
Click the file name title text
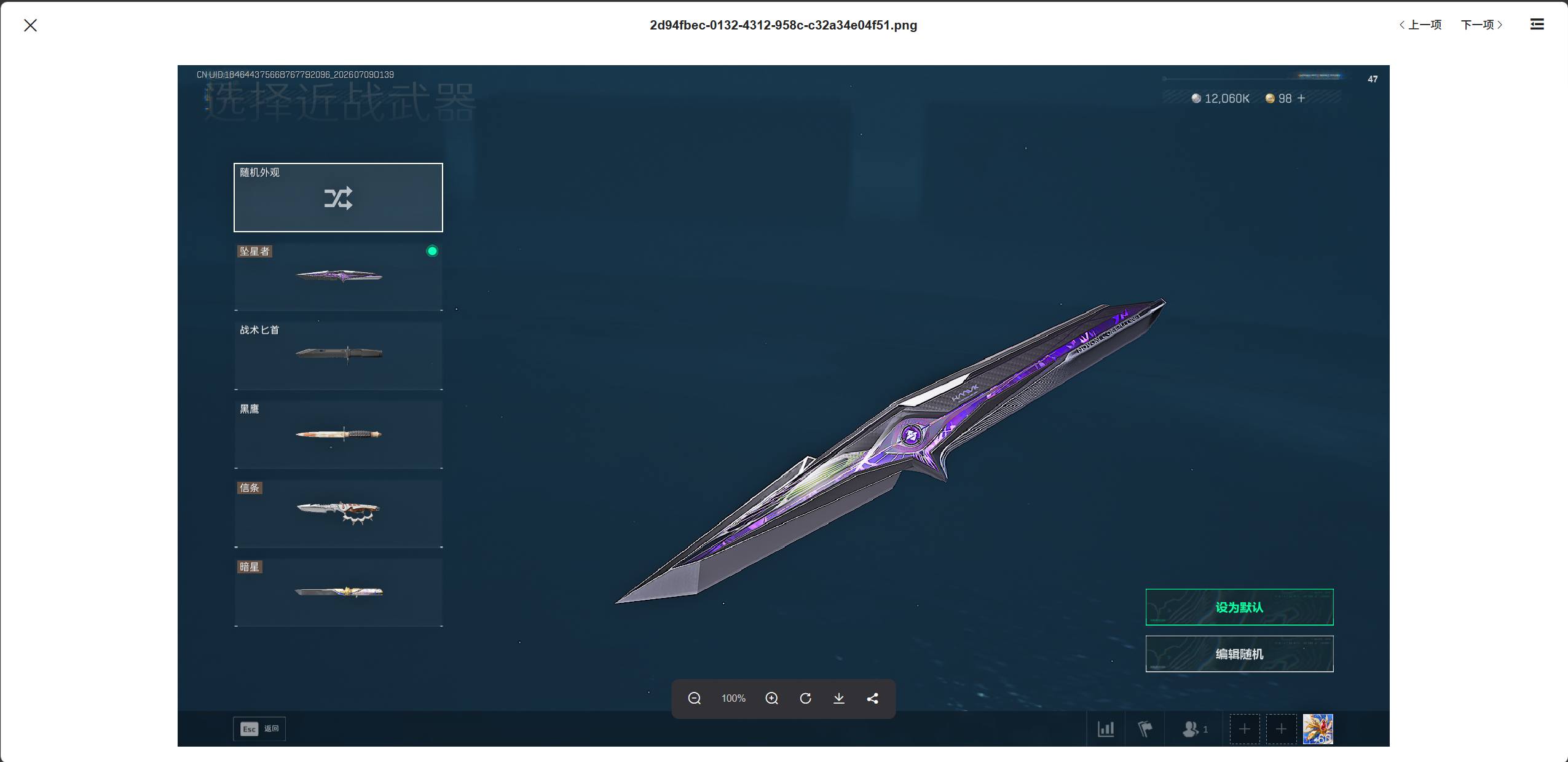[783, 25]
